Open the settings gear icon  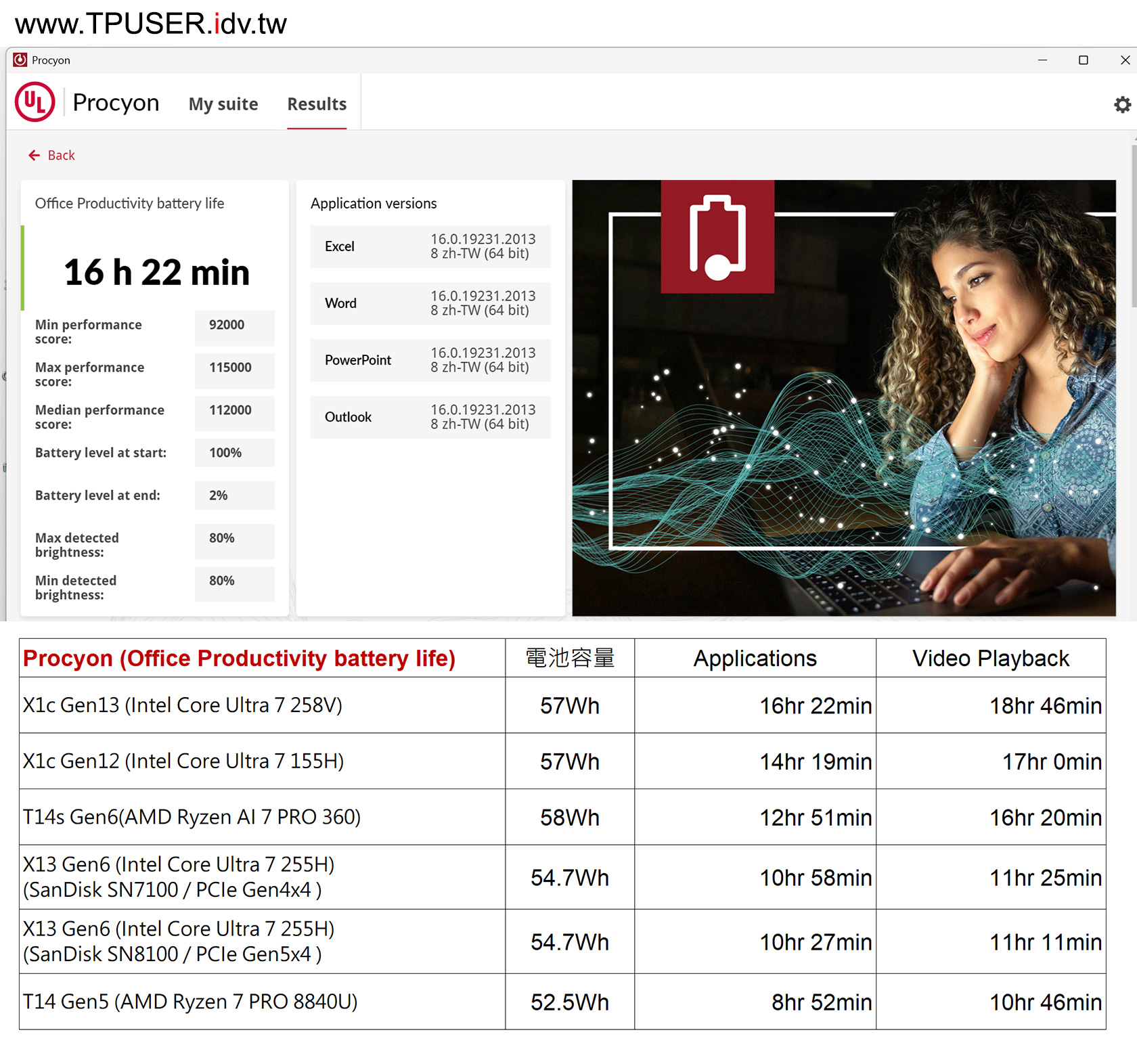tap(1122, 105)
